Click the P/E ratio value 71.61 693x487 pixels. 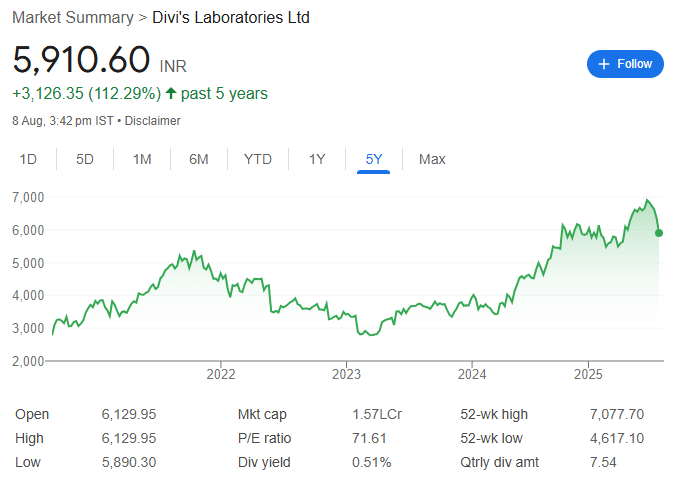point(369,438)
